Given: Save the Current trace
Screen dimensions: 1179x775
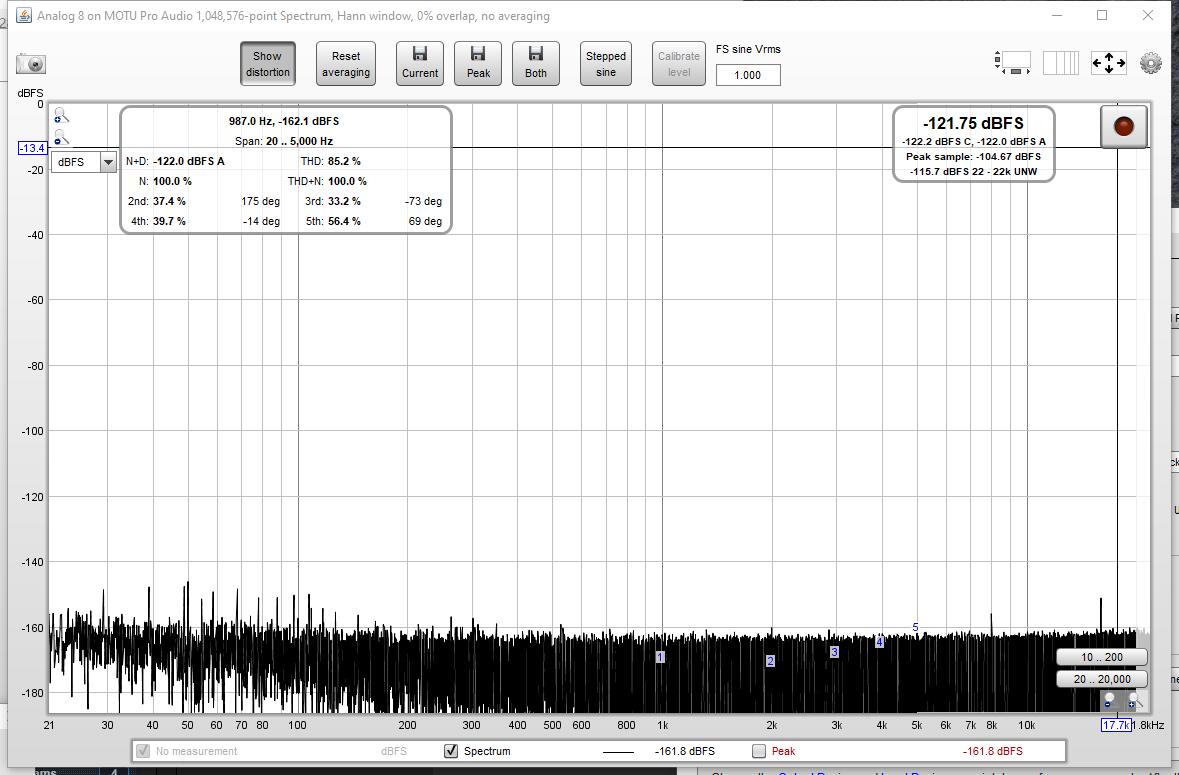Looking at the screenshot, I should point(420,64).
